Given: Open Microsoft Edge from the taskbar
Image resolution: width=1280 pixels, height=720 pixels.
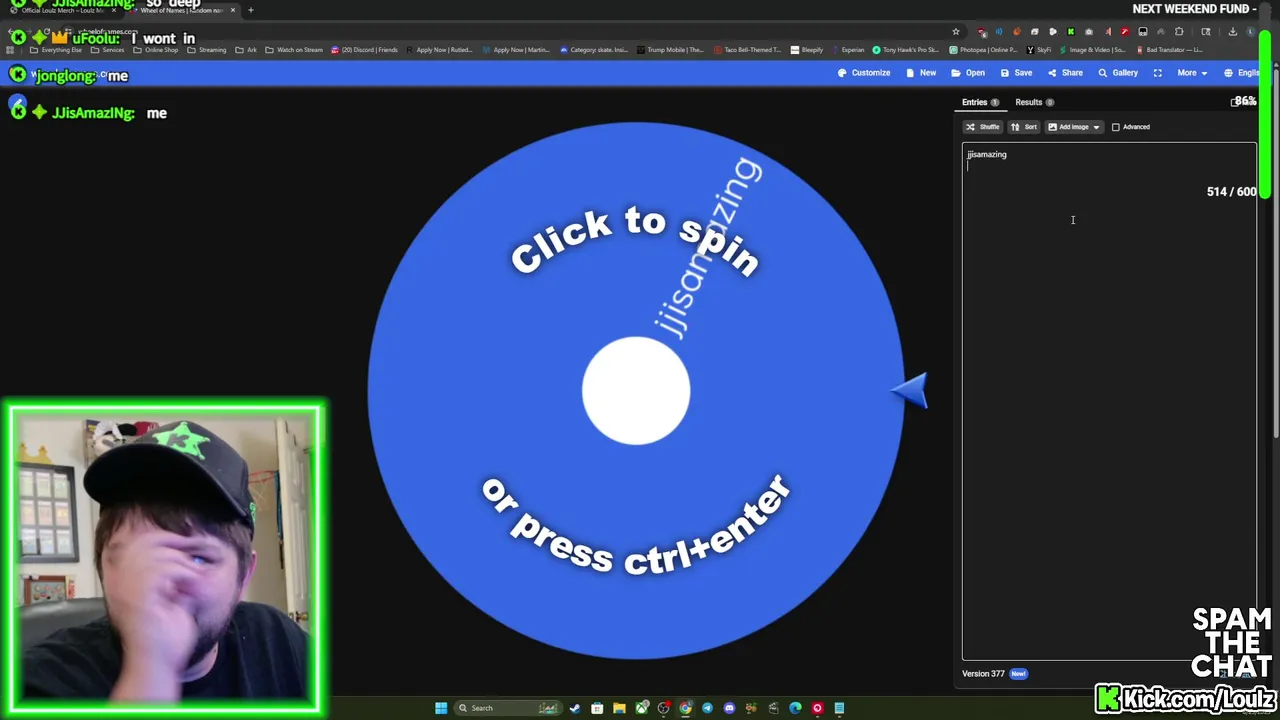Looking at the screenshot, I should (795, 708).
